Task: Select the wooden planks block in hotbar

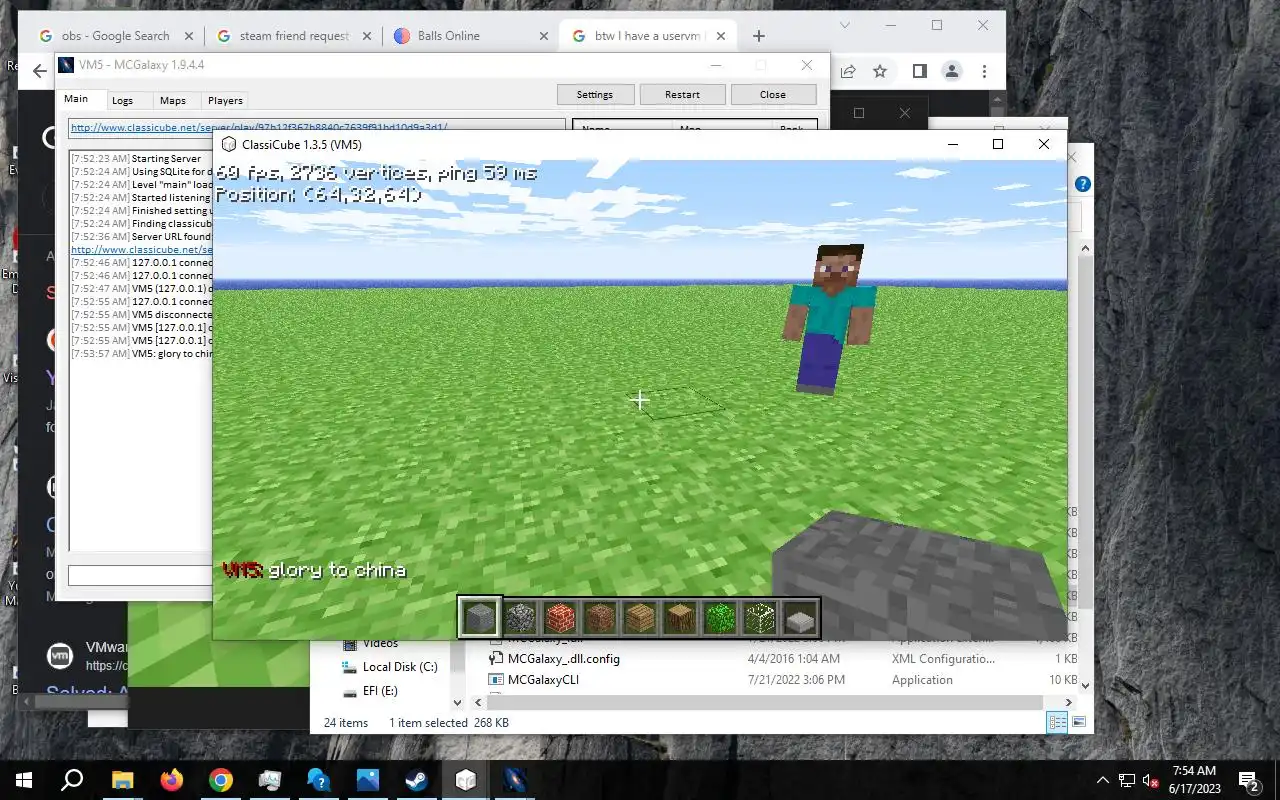Action: point(640,617)
